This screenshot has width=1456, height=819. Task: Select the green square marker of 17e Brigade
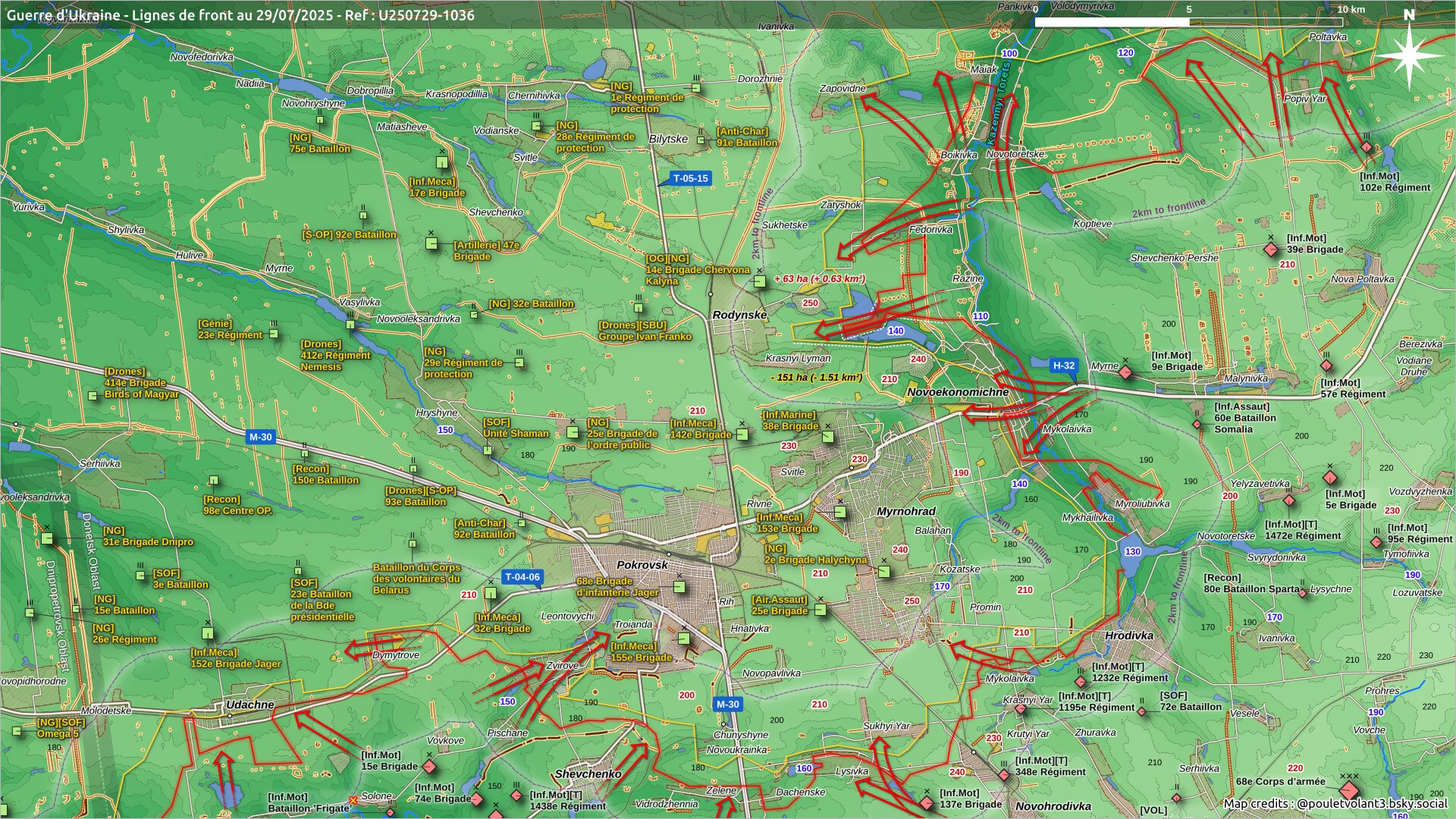point(442,162)
